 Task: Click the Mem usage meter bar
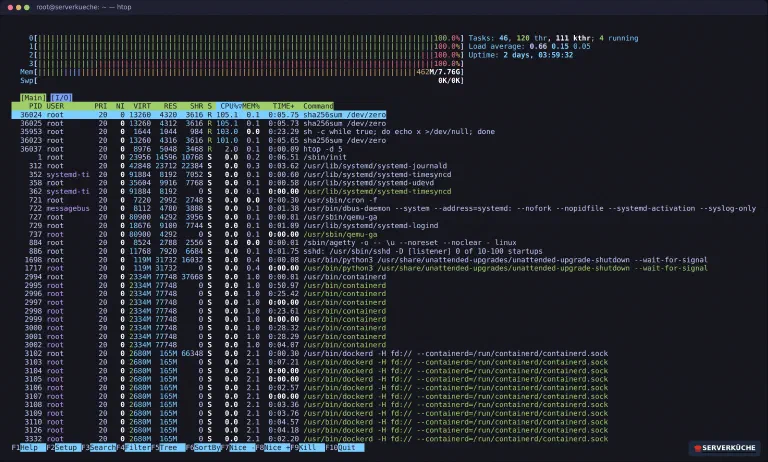242,72
